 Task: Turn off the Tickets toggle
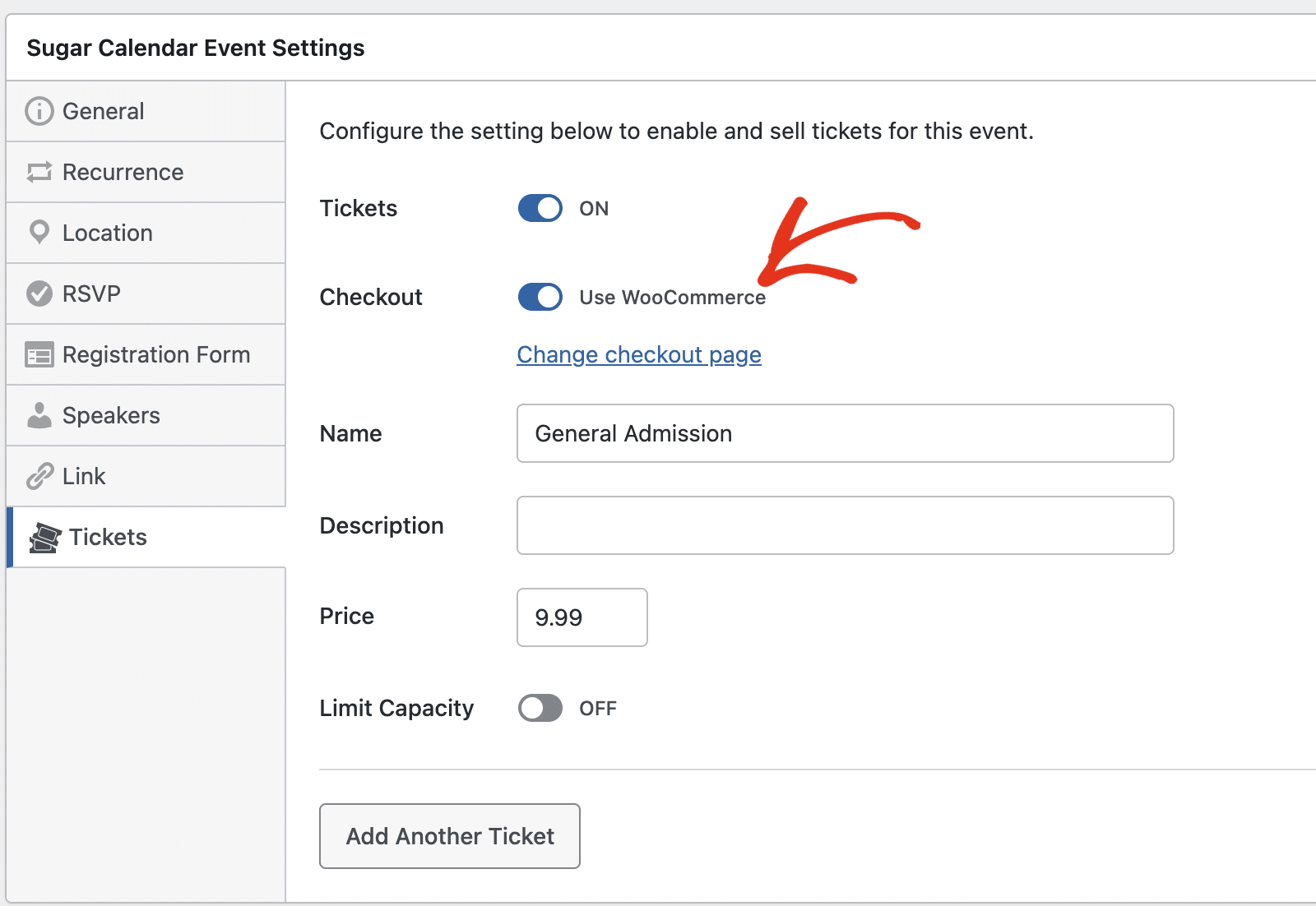click(540, 208)
